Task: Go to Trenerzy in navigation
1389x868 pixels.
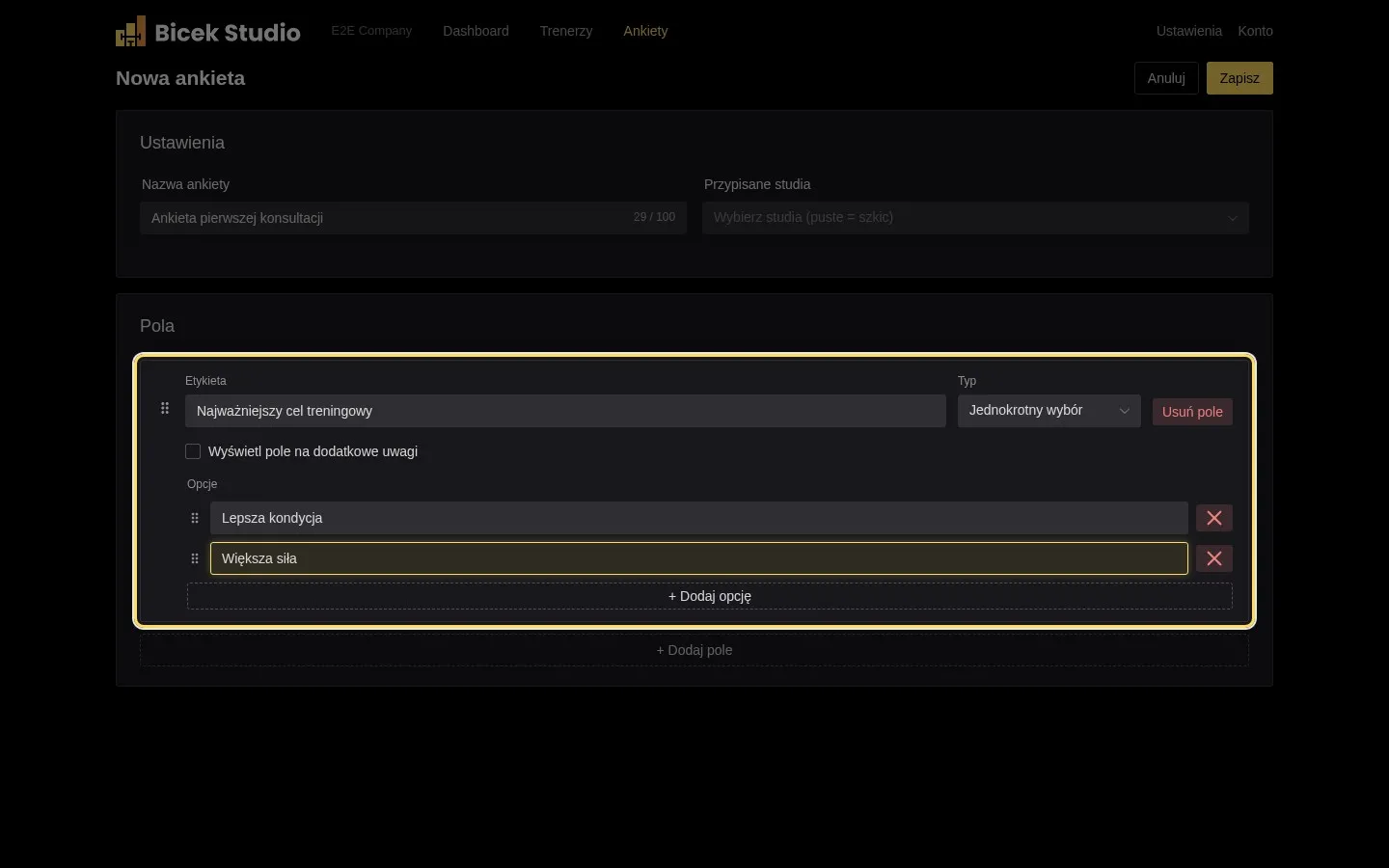Action: pos(566,31)
